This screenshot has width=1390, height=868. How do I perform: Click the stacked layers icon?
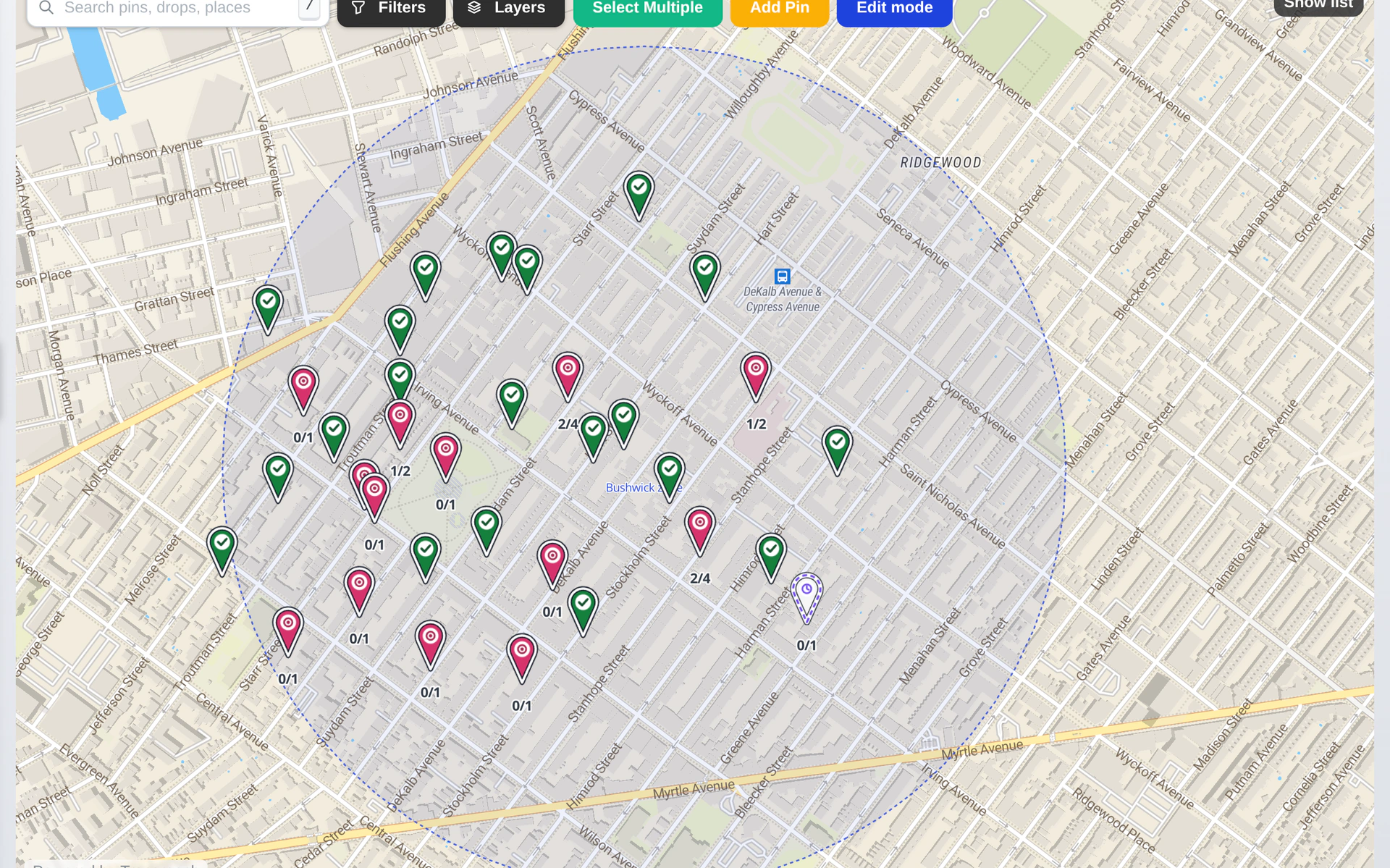pos(474,8)
